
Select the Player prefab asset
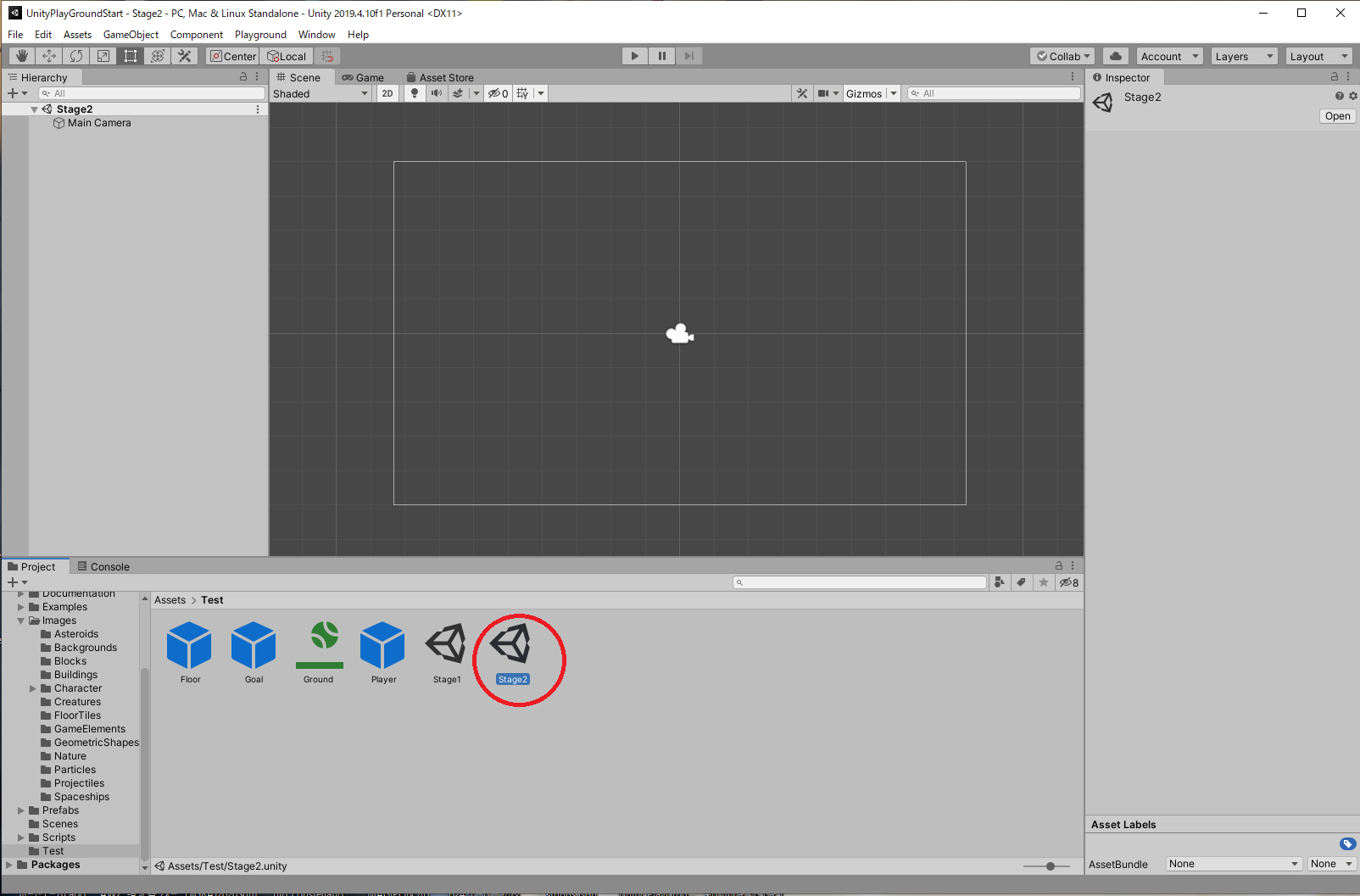[383, 652]
